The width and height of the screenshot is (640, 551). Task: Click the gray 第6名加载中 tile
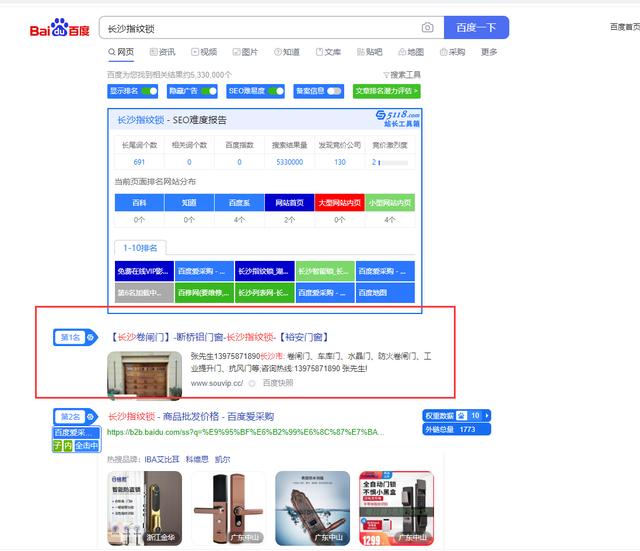pyautogui.click(x=144, y=293)
